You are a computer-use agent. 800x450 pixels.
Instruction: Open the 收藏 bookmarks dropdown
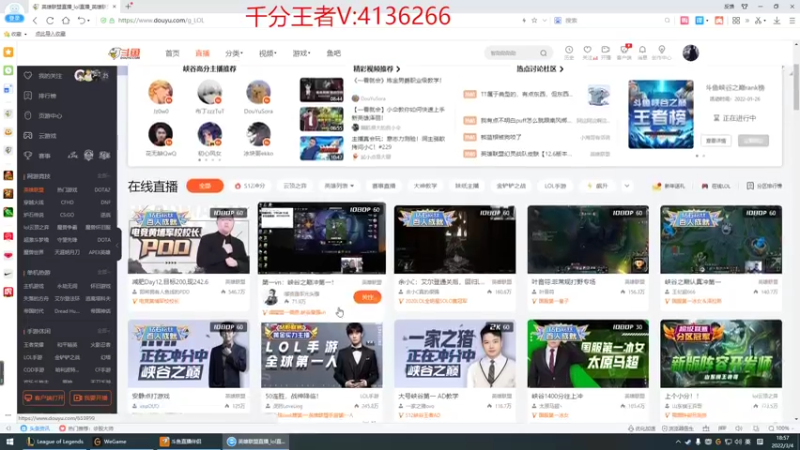[x=14, y=34]
